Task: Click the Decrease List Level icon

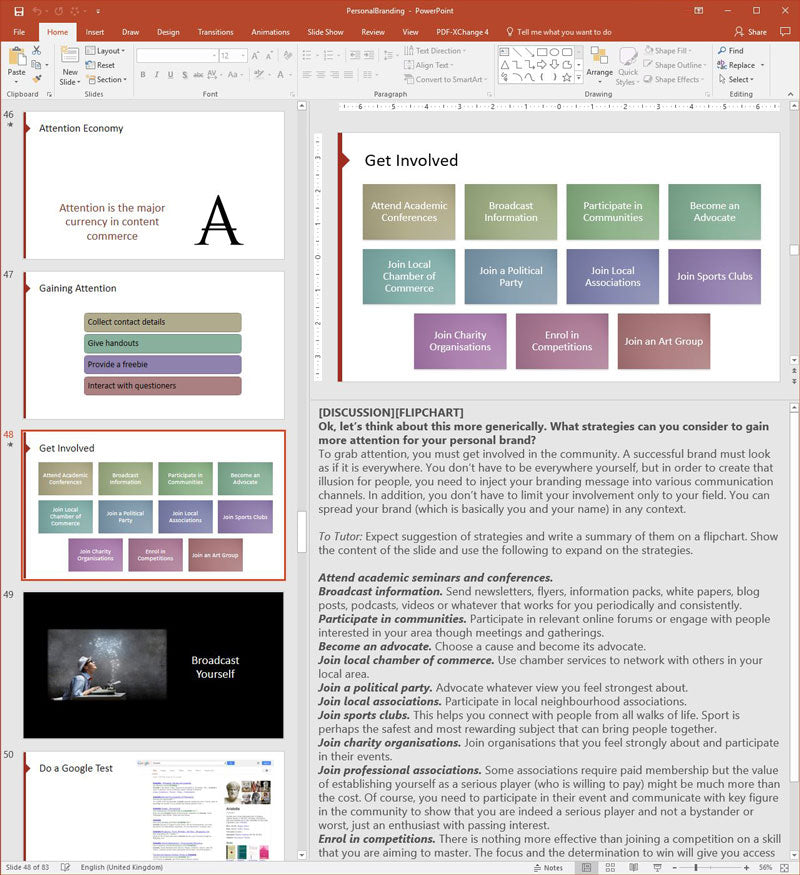Action: tap(355, 55)
